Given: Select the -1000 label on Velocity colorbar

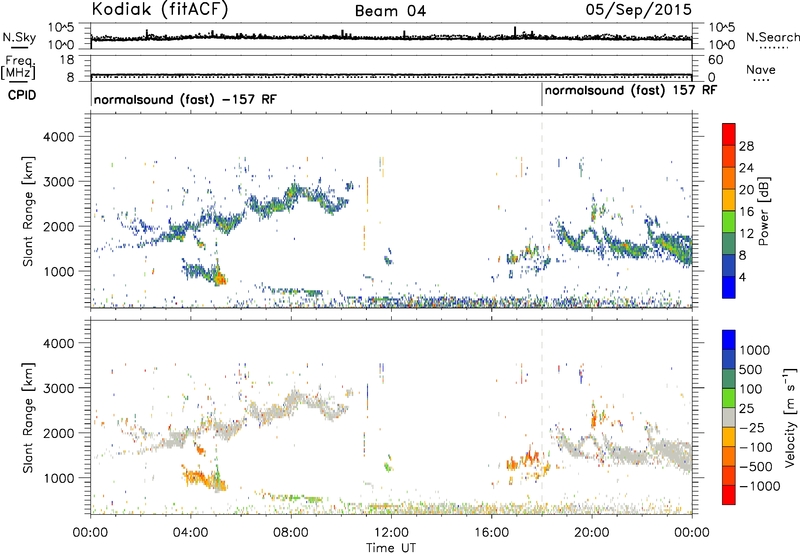Looking at the screenshot, I should 759,486.
